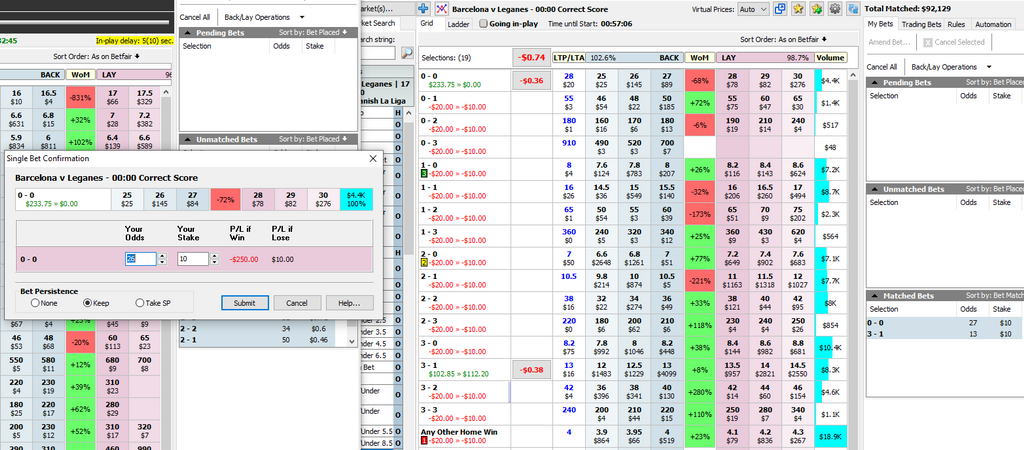Submit the single bet
Viewport: 1024px width, 450px height.
tap(245, 303)
